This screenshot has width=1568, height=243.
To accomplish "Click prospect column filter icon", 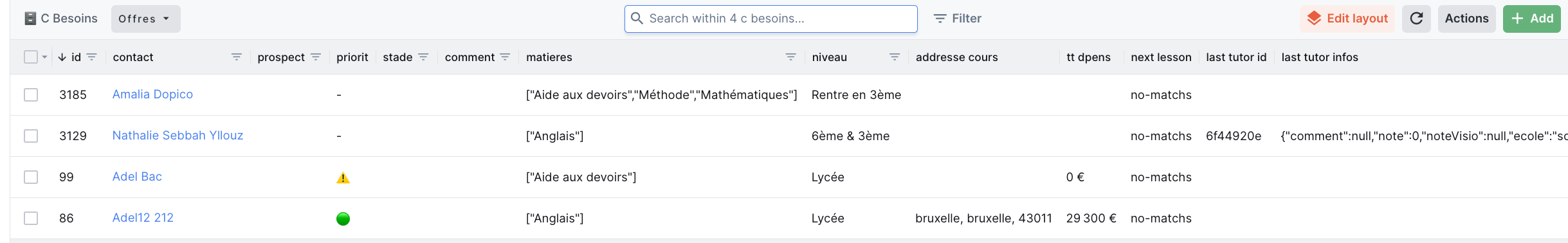I will pos(316,57).
